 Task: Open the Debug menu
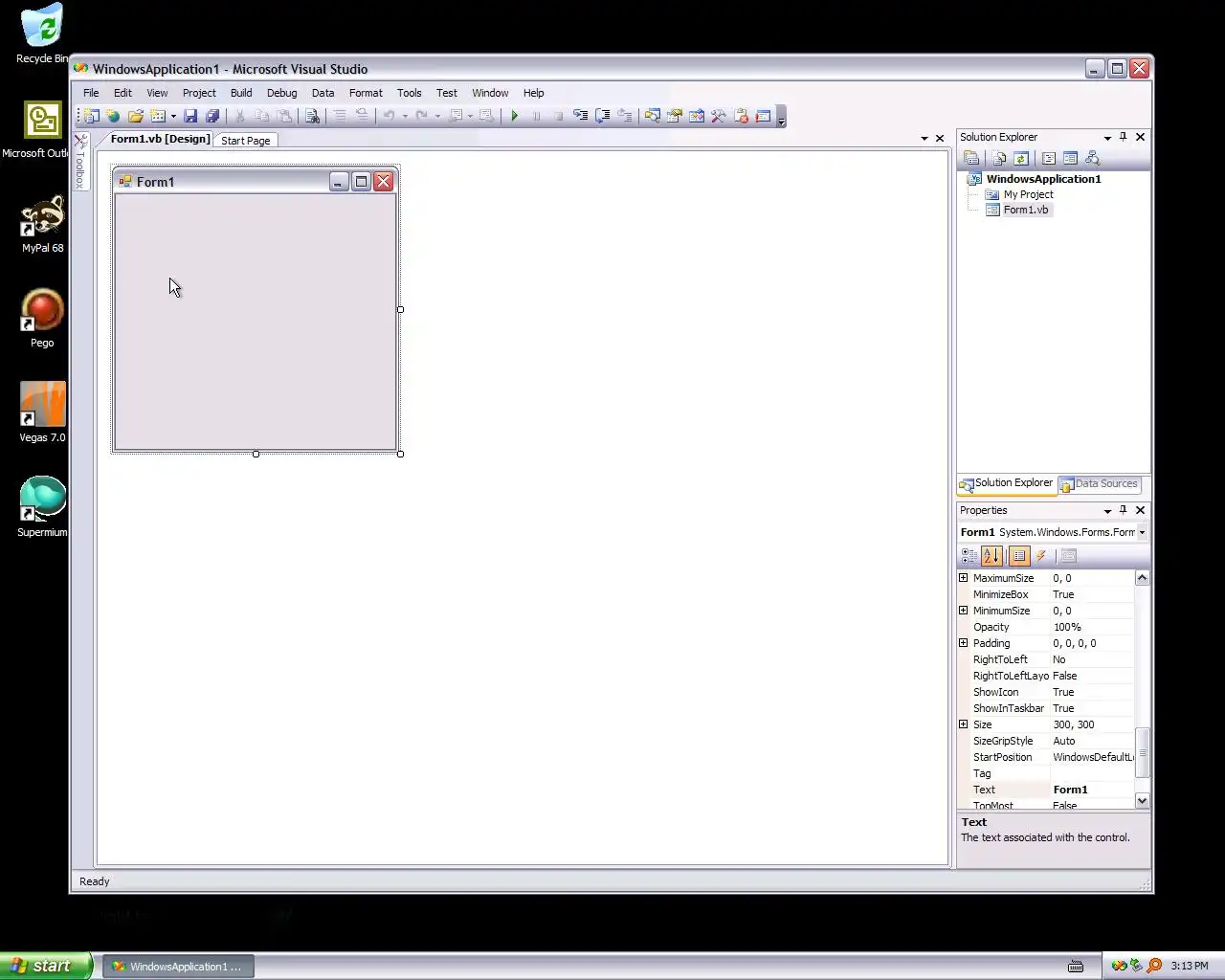coord(281,93)
